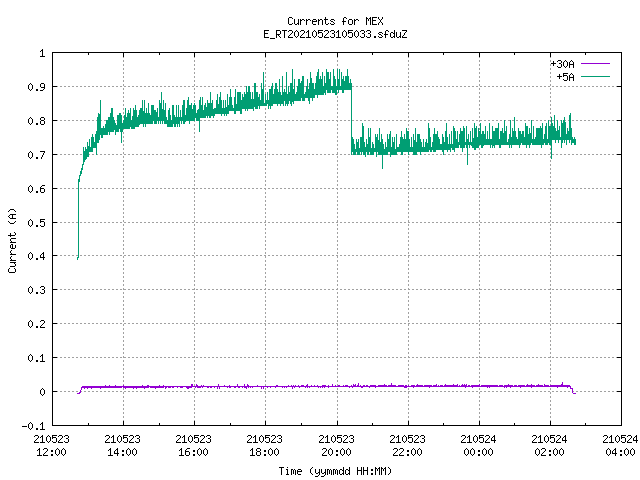Viewport: 640px width, 480px height.
Task: Click y-axis tick label 0.6
Action: pos(36,189)
